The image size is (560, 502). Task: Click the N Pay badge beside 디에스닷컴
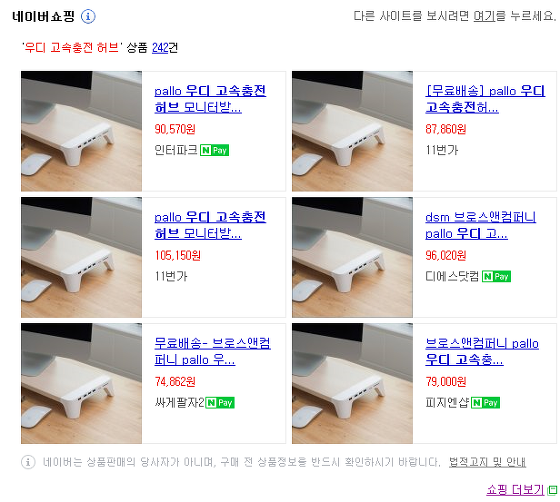click(496, 276)
